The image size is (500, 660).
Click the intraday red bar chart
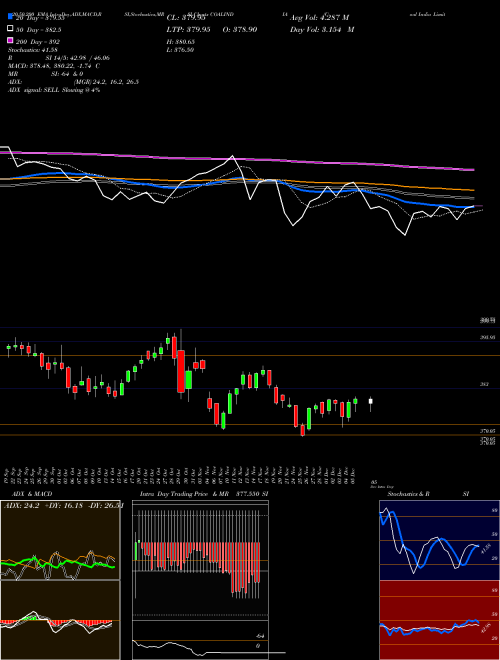tap(201, 560)
